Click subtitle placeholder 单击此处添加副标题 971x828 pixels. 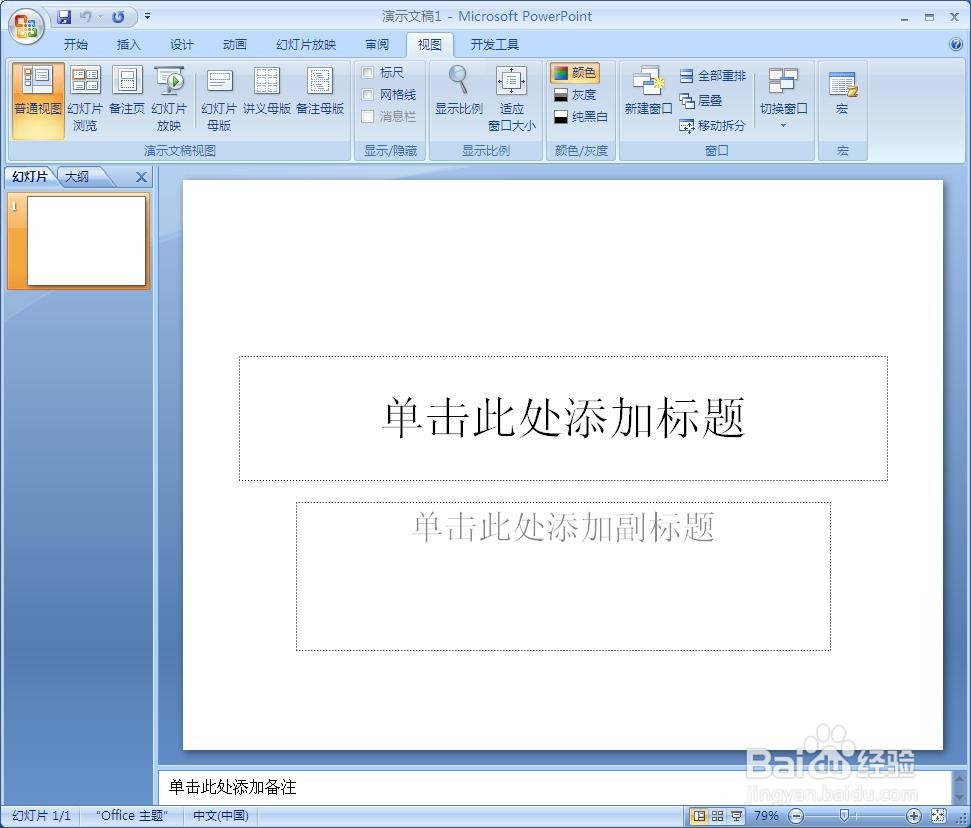point(563,576)
